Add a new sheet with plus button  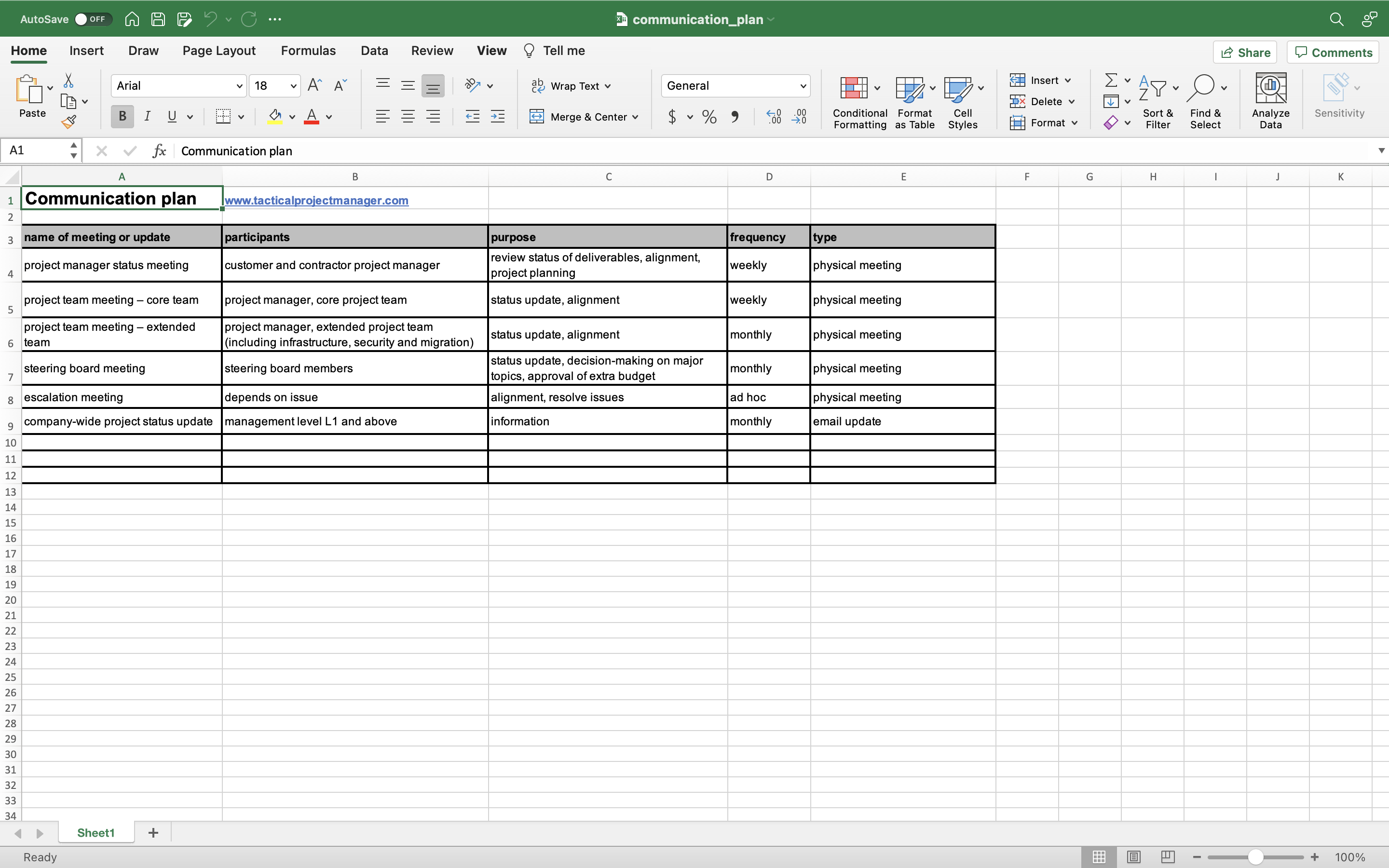pos(153,832)
